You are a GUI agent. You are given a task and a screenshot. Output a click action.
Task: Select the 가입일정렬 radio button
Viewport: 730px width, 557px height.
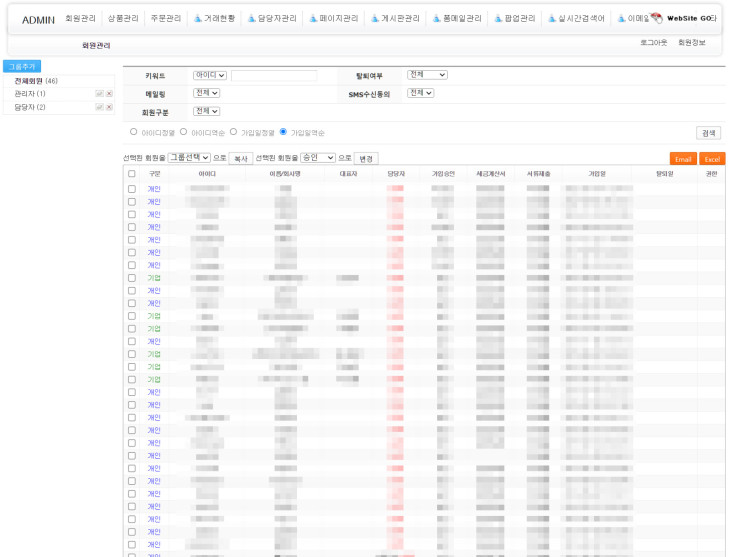[x=233, y=132]
